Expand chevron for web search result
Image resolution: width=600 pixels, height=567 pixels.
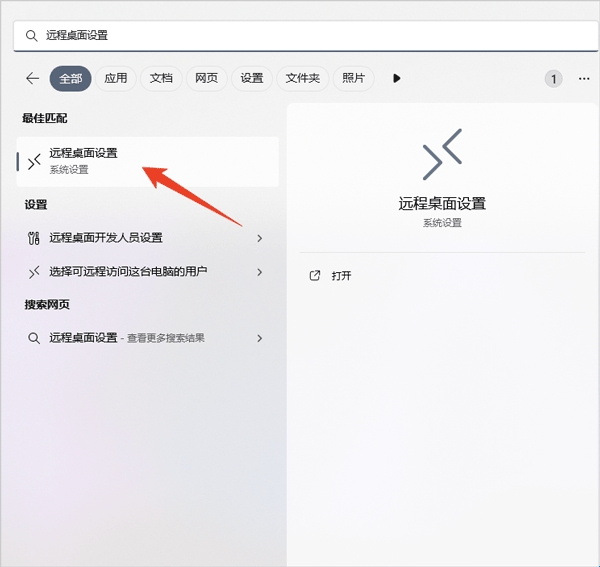pos(260,338)
